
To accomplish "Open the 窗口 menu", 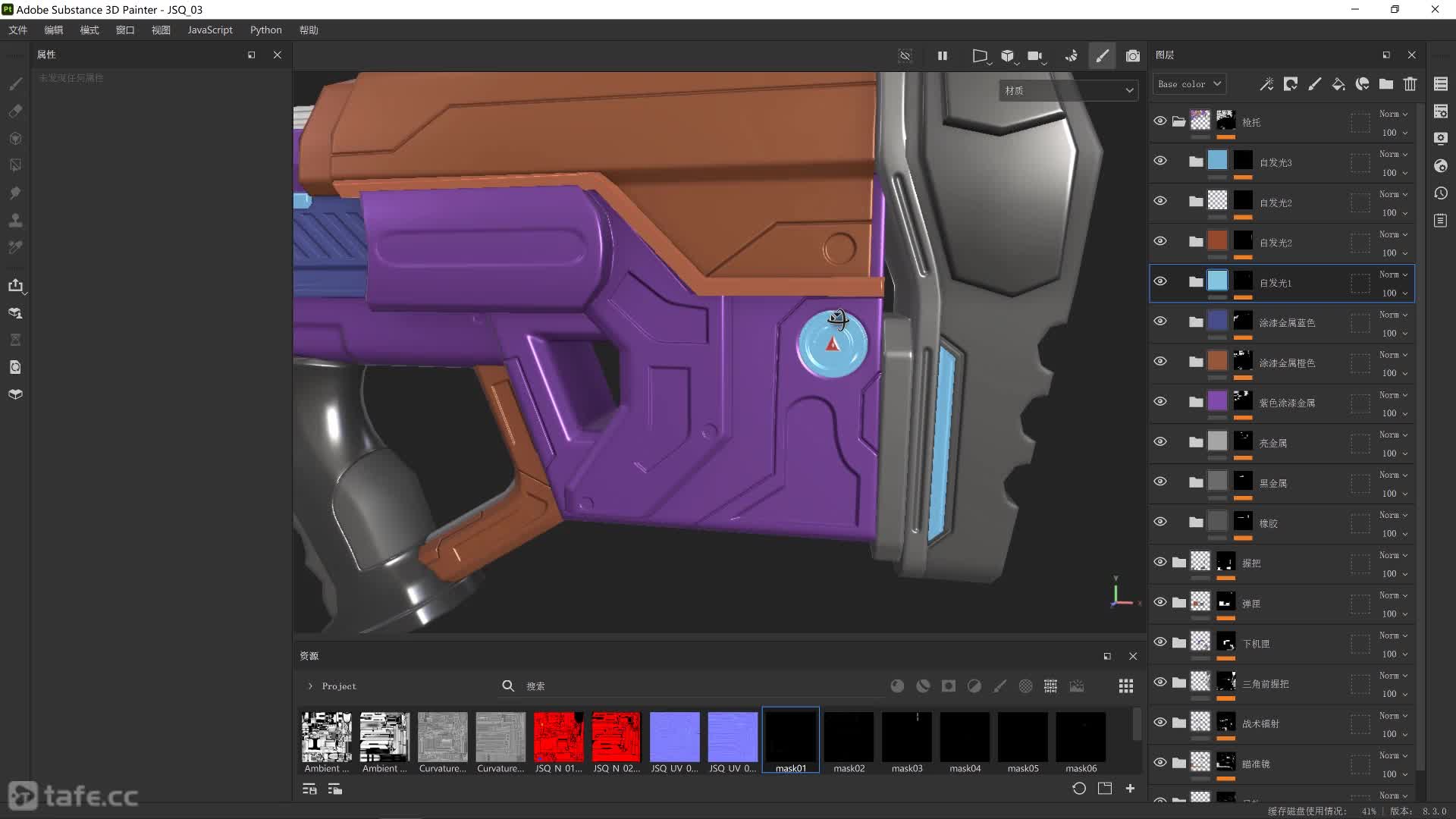I will pyautogui.click(x=125, y=30).
